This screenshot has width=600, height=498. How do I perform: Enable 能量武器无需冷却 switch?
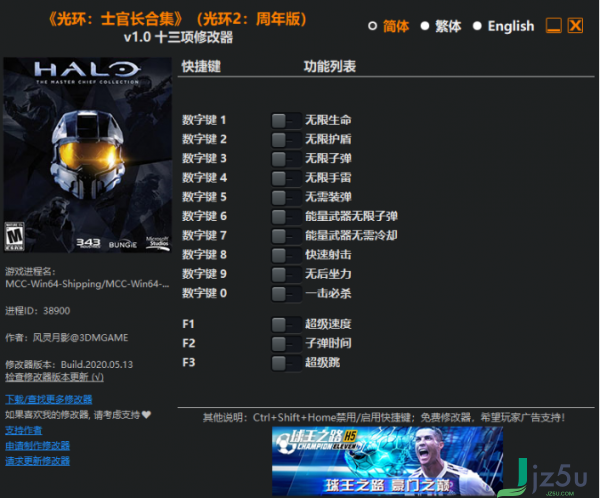(286, 236)
